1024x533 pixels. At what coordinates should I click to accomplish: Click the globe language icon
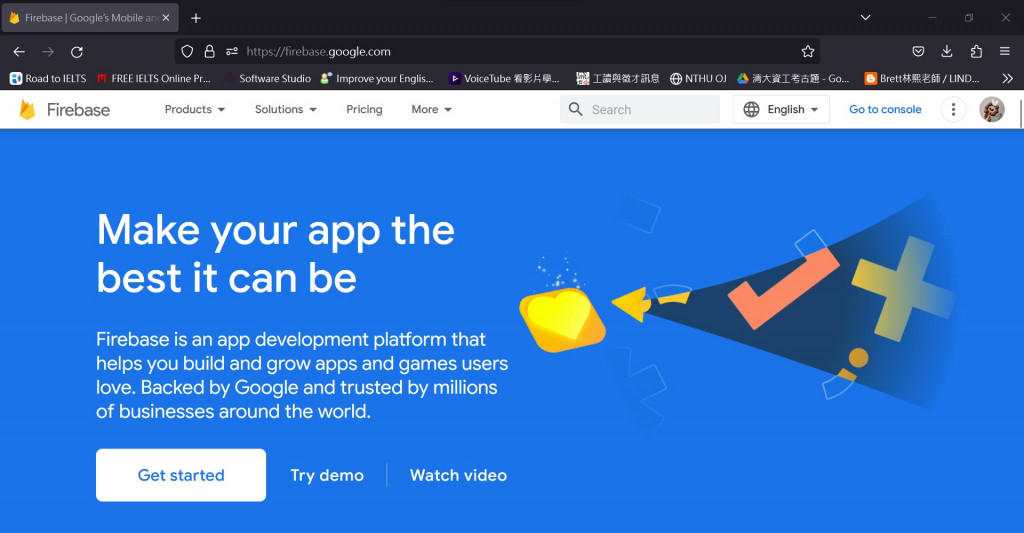click(x=752, y=109)
